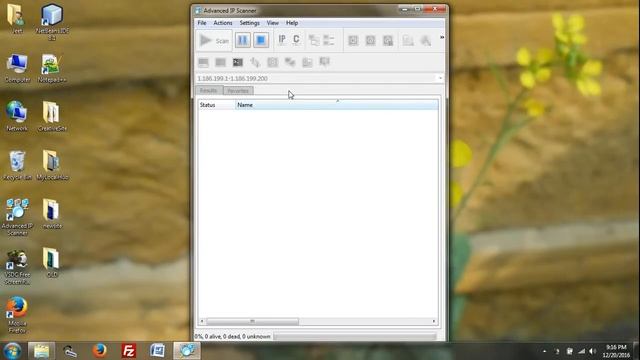Click the IP toolbar icon

coord(282,40)
